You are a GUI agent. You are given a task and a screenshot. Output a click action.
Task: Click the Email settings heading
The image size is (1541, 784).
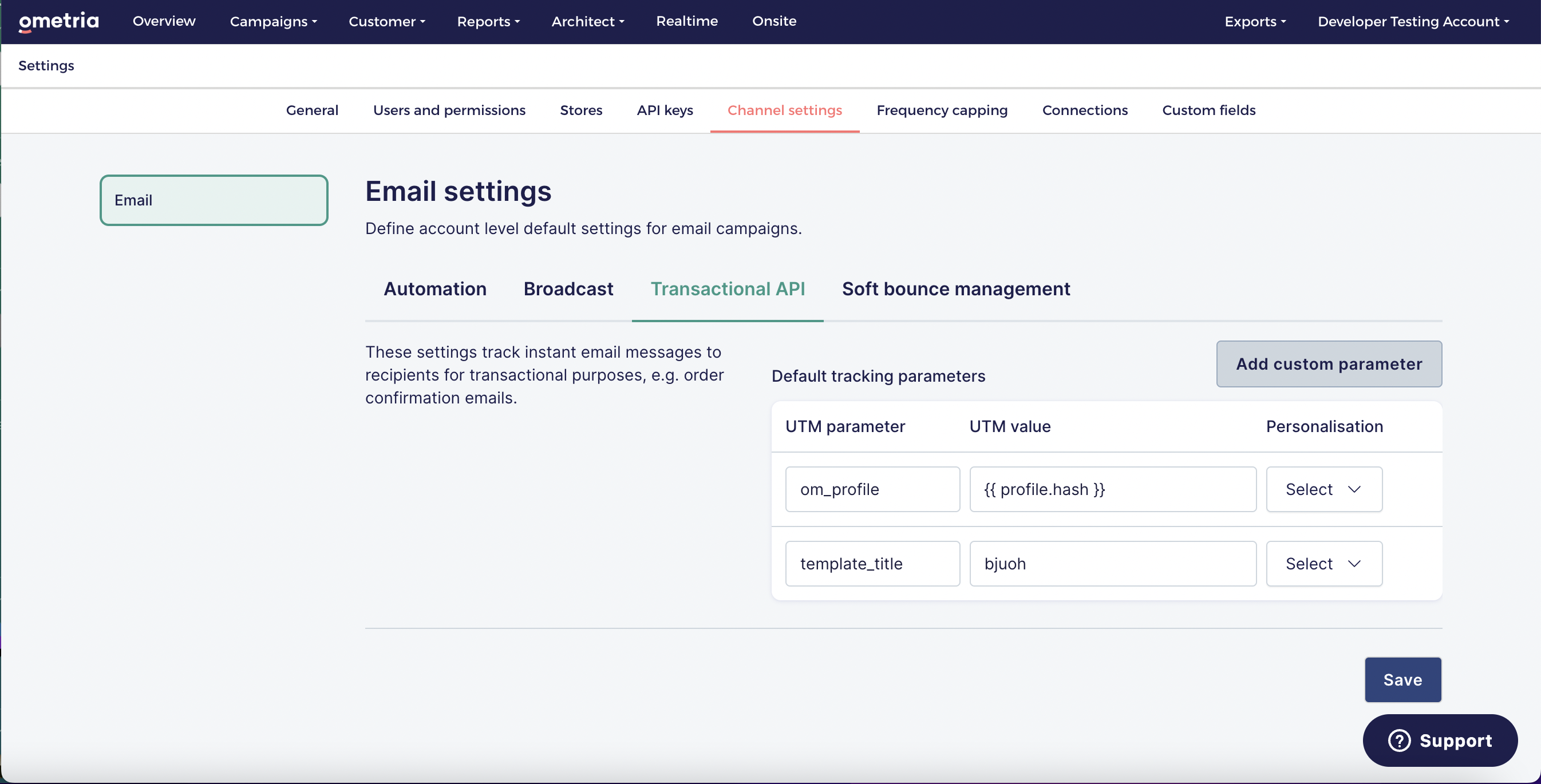click(x=458, y=191)
